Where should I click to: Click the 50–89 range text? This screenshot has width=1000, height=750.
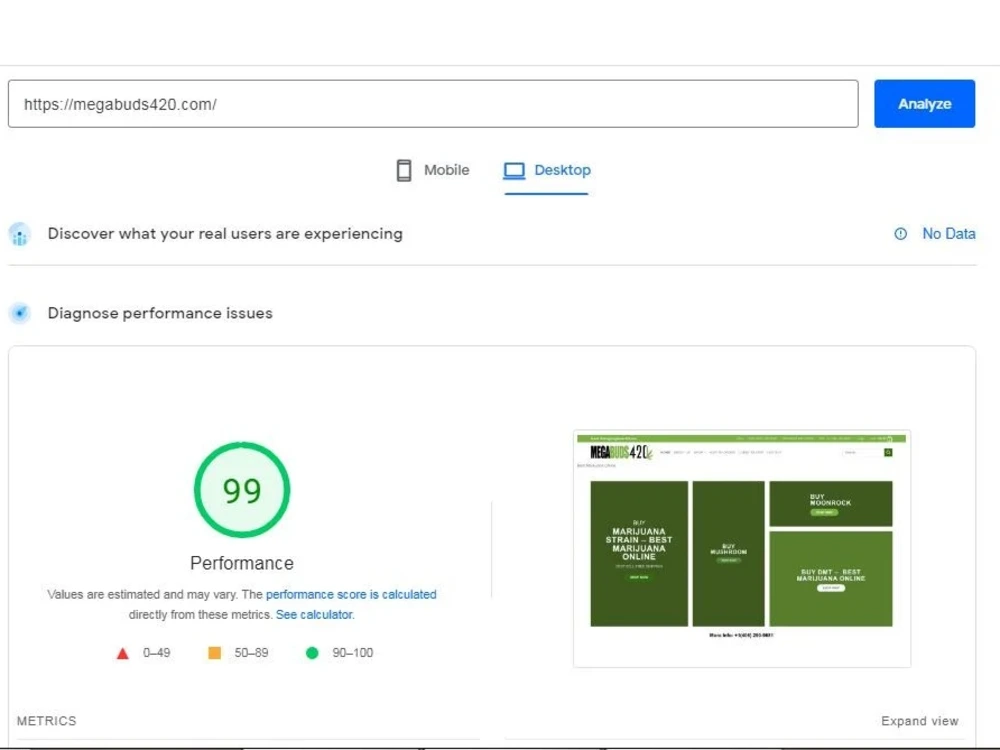click(251, 653)
